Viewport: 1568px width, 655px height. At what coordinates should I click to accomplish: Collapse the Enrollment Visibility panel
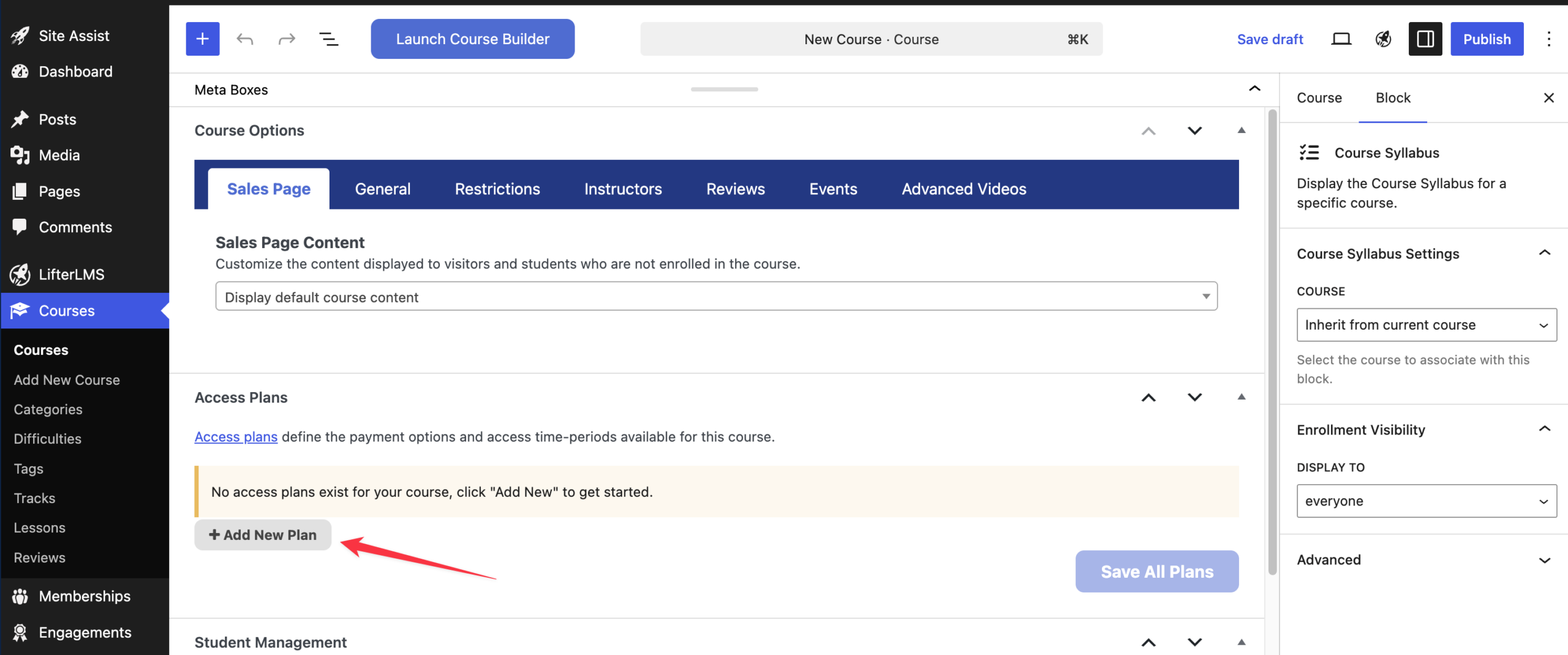(x=1544, y=429)
